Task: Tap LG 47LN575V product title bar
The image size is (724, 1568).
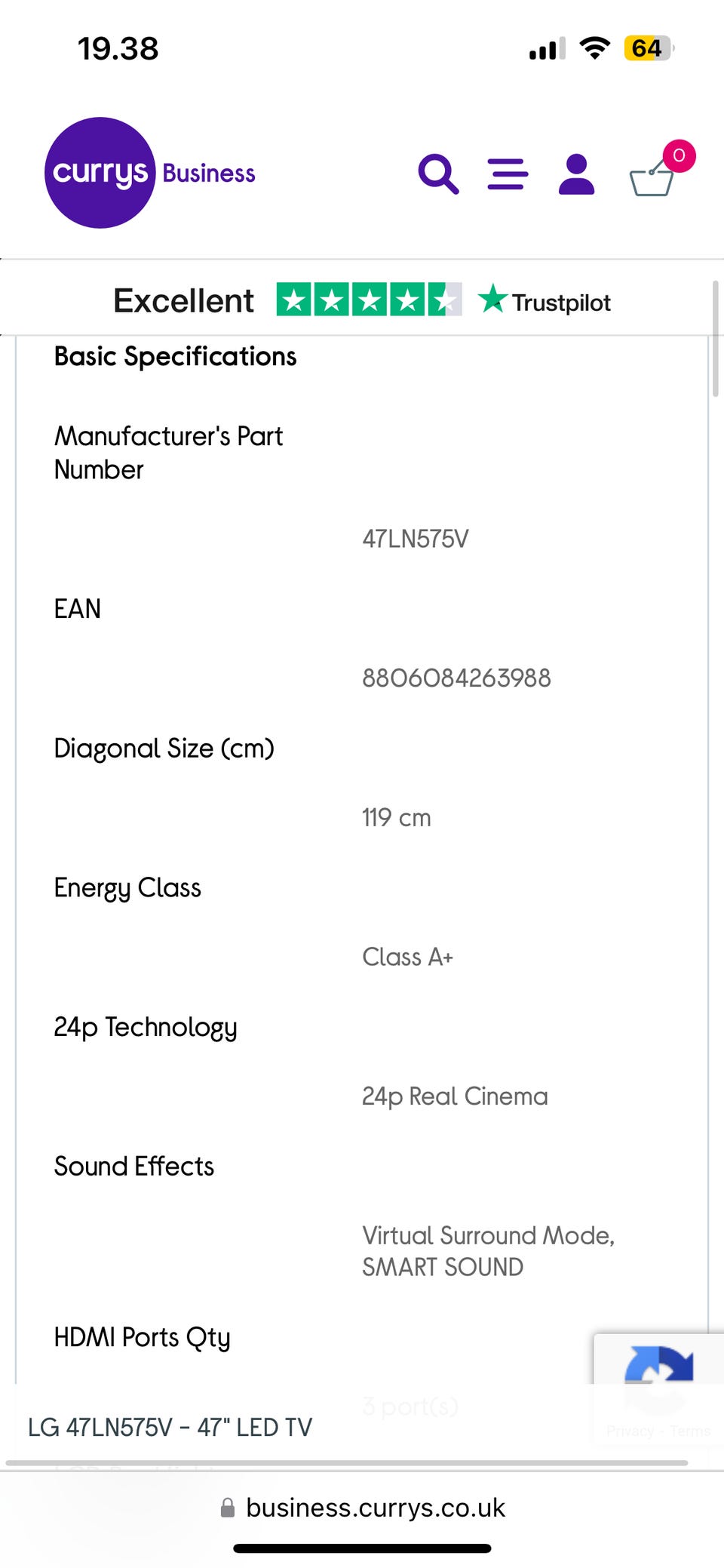Action: tap(170, 1427)
